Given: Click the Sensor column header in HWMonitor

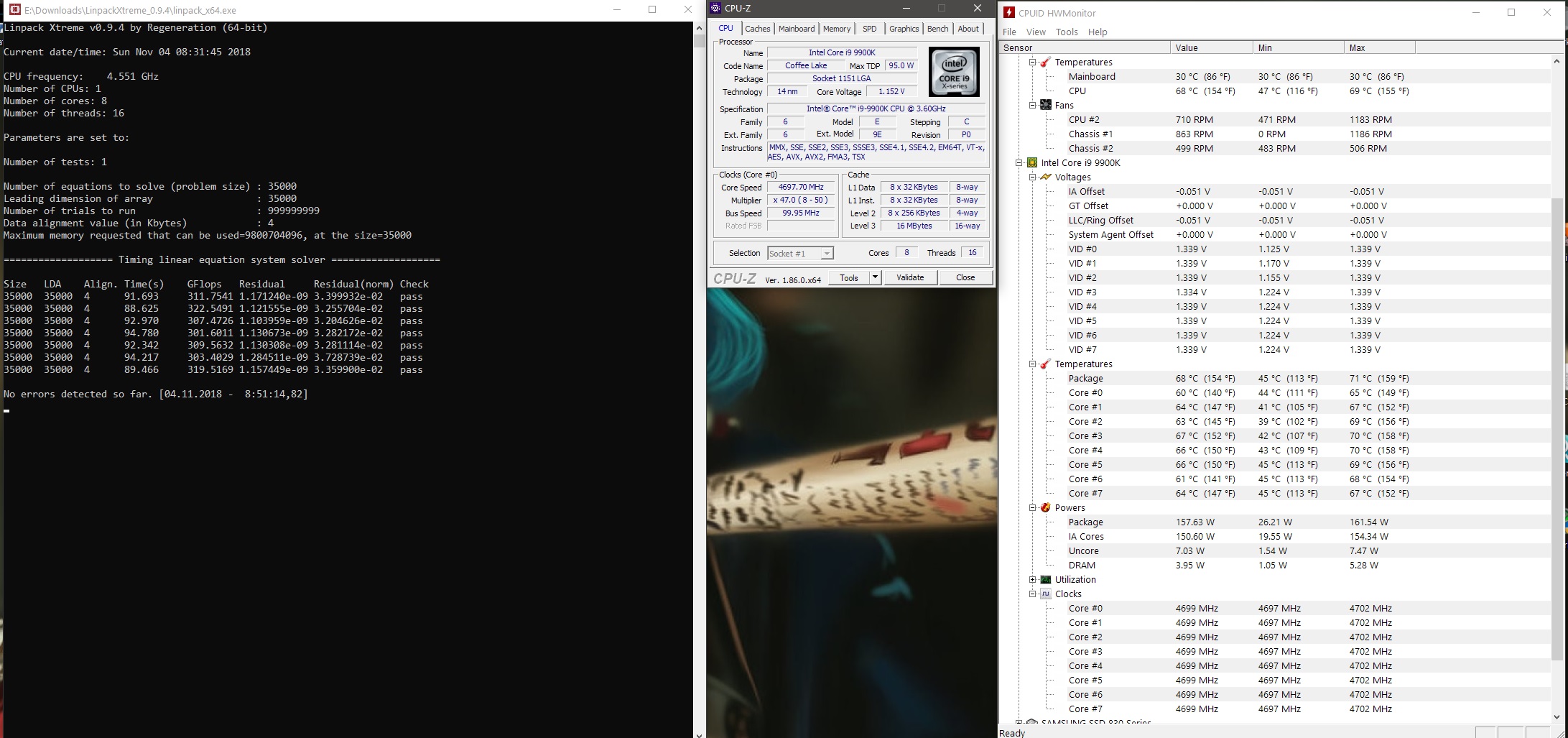Looking at the screenshot, I should point(1085,48).
